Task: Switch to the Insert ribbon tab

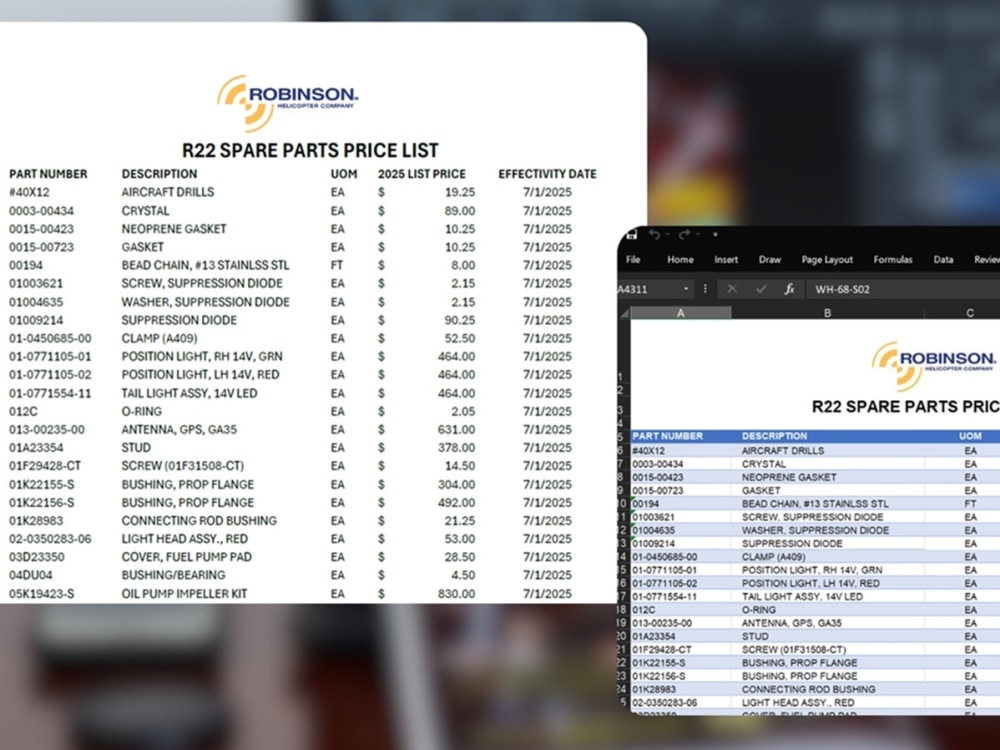Action: [726, 260]
